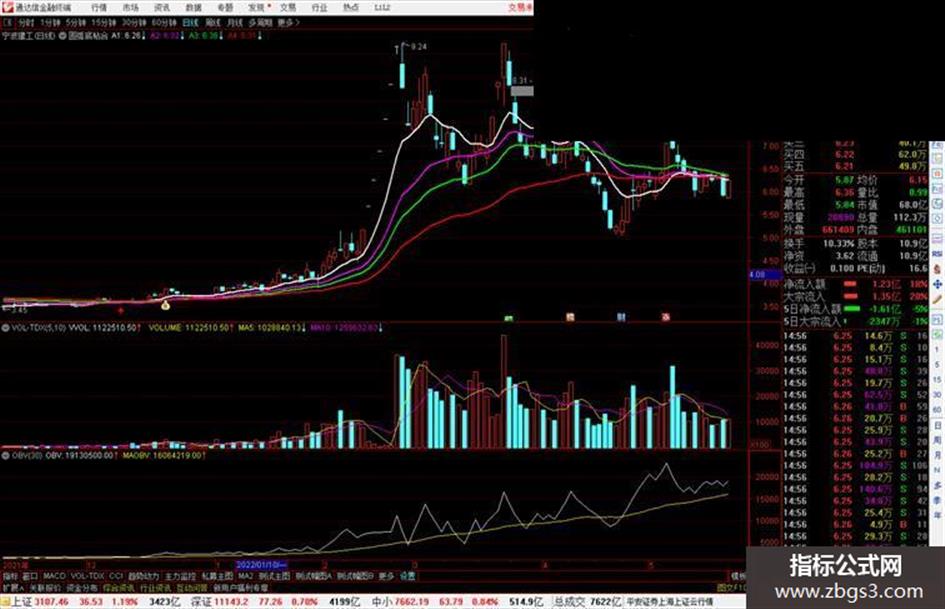Switch chart period to 30分钟
This screenshot has height=609, width=945.
point(134,22)
